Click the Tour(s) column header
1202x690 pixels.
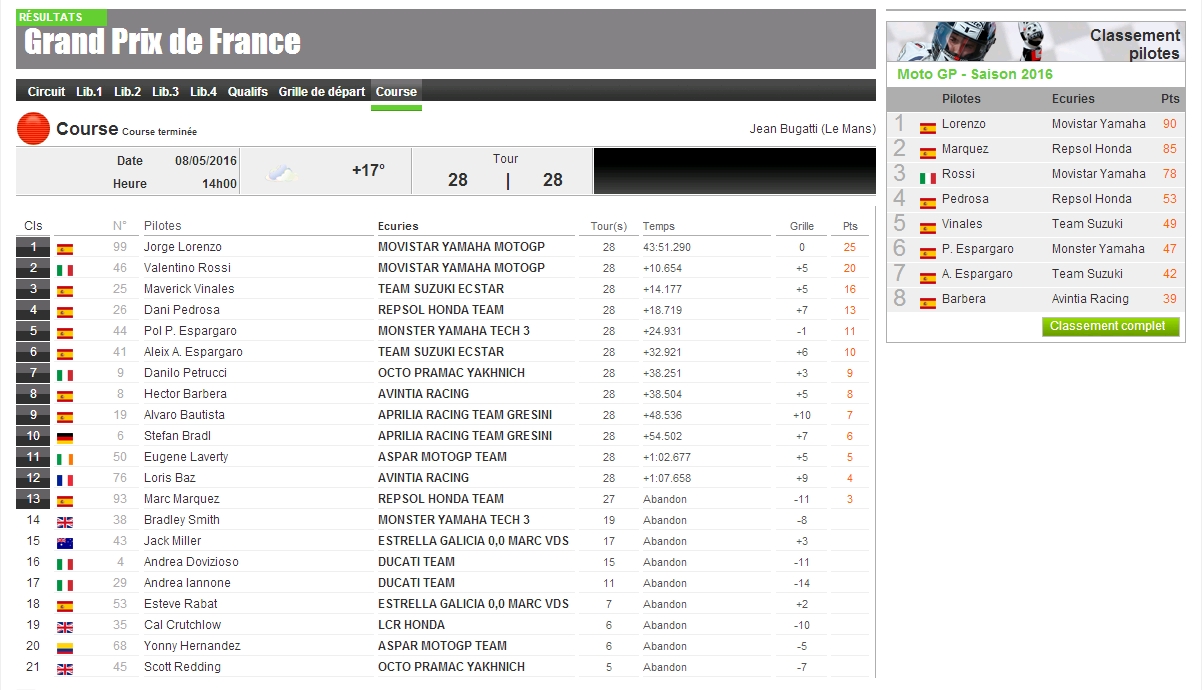click(609, 226)
